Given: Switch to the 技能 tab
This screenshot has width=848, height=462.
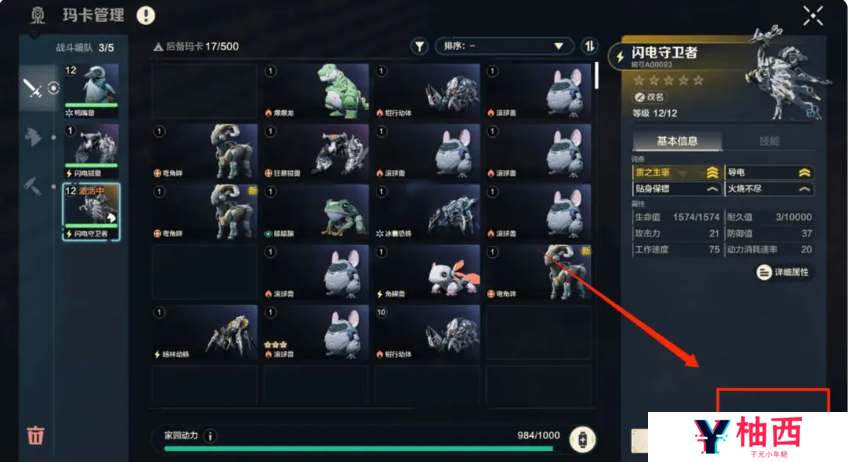Looking at the screenshot, I should [x=768, y=141].
